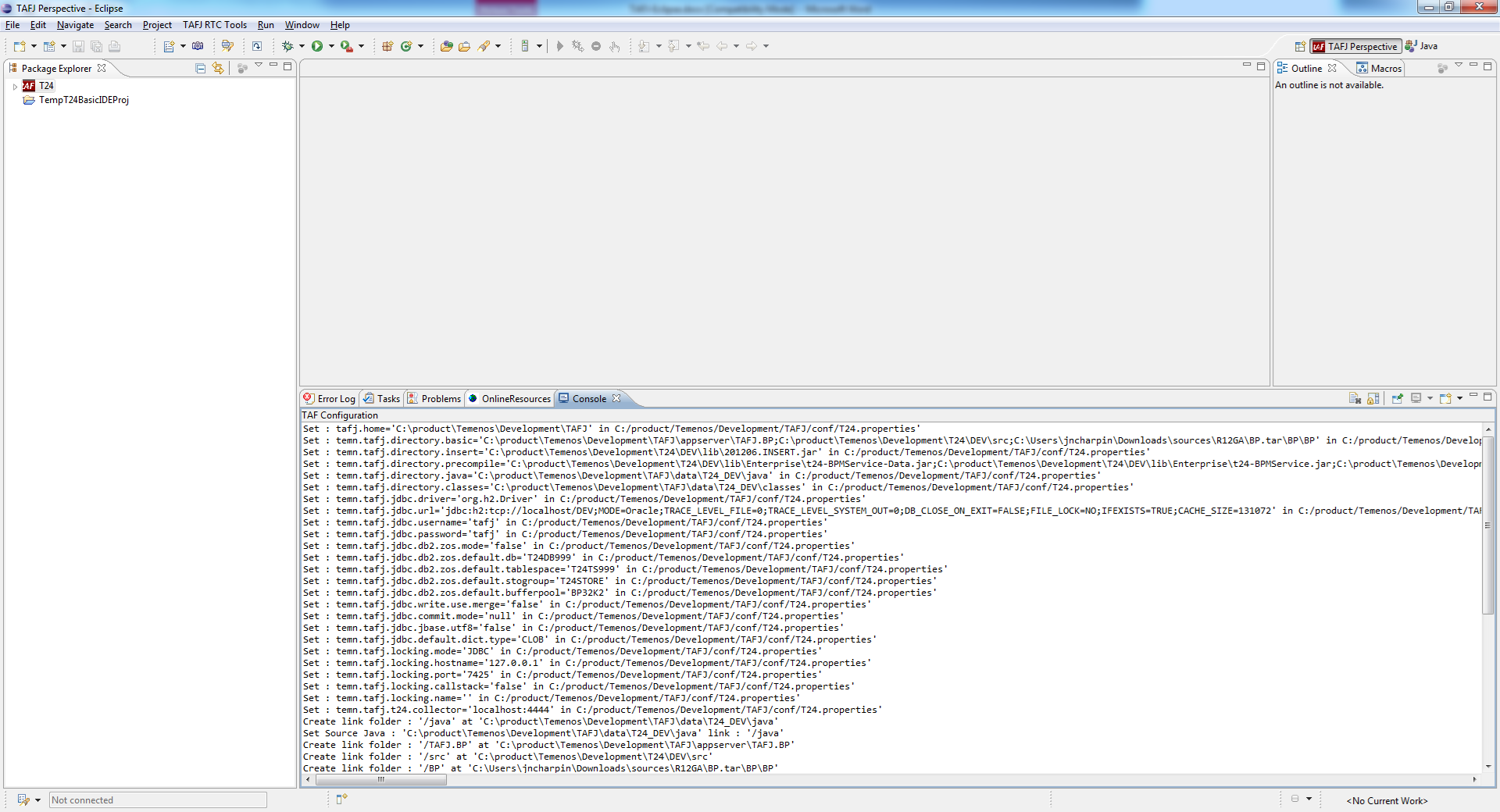This screenshot has width=1500, height=812.
Task: Open the TAFJ RTC Tools menu
Action: pyautogui.click(x=214, y=25)
